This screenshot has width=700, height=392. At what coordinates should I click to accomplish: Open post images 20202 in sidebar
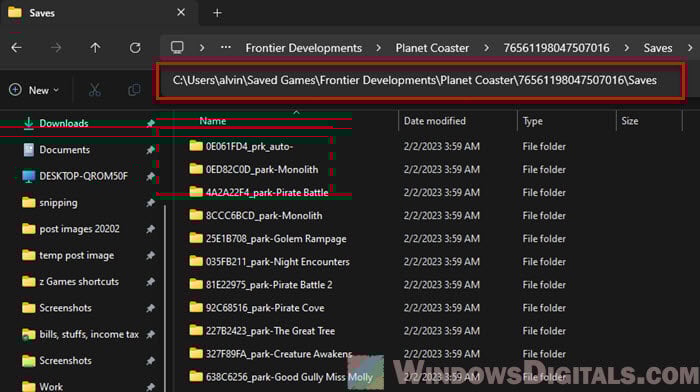click(79, 229)
